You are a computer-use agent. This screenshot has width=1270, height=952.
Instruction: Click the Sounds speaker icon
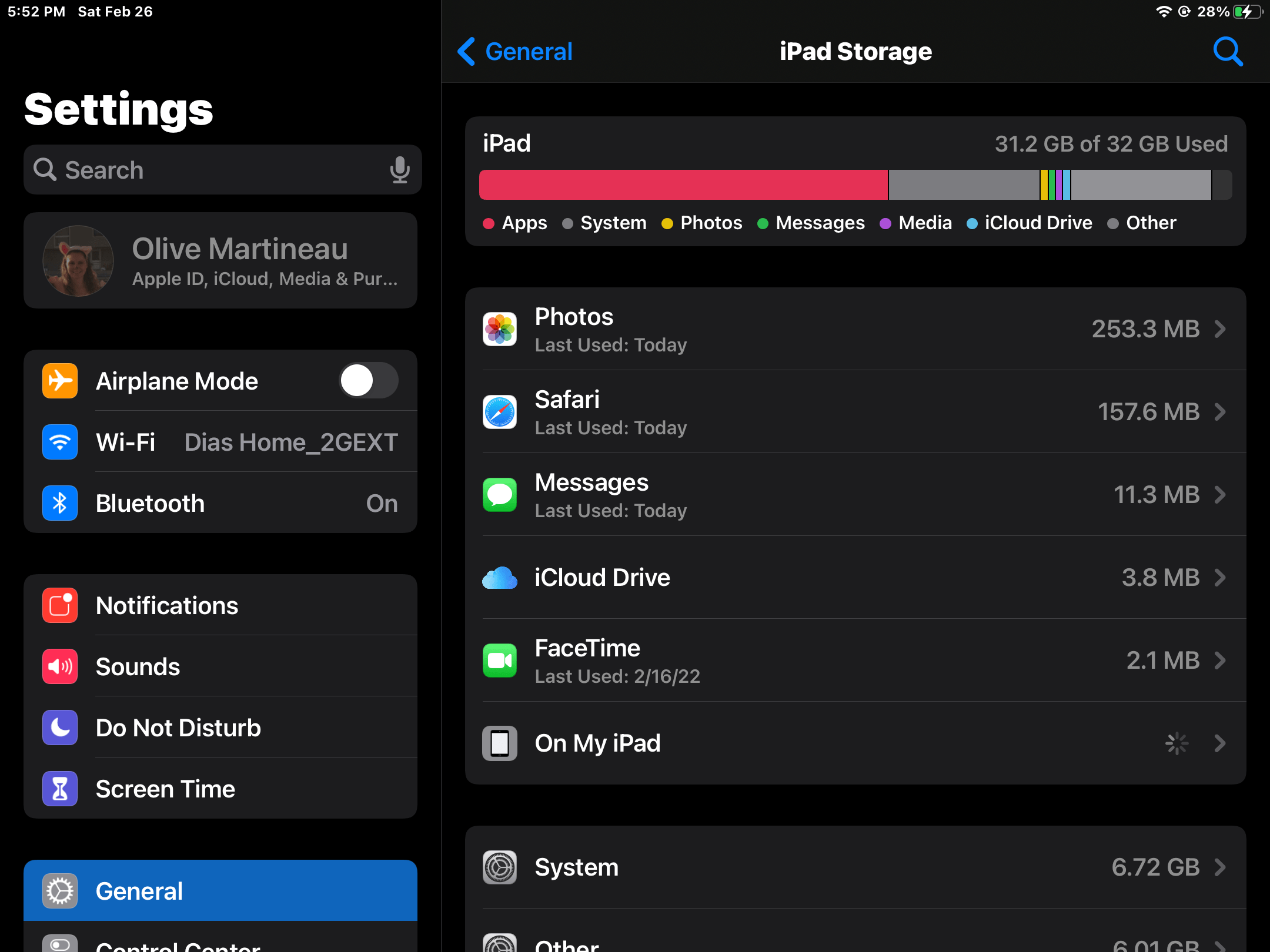click(59, 666)
